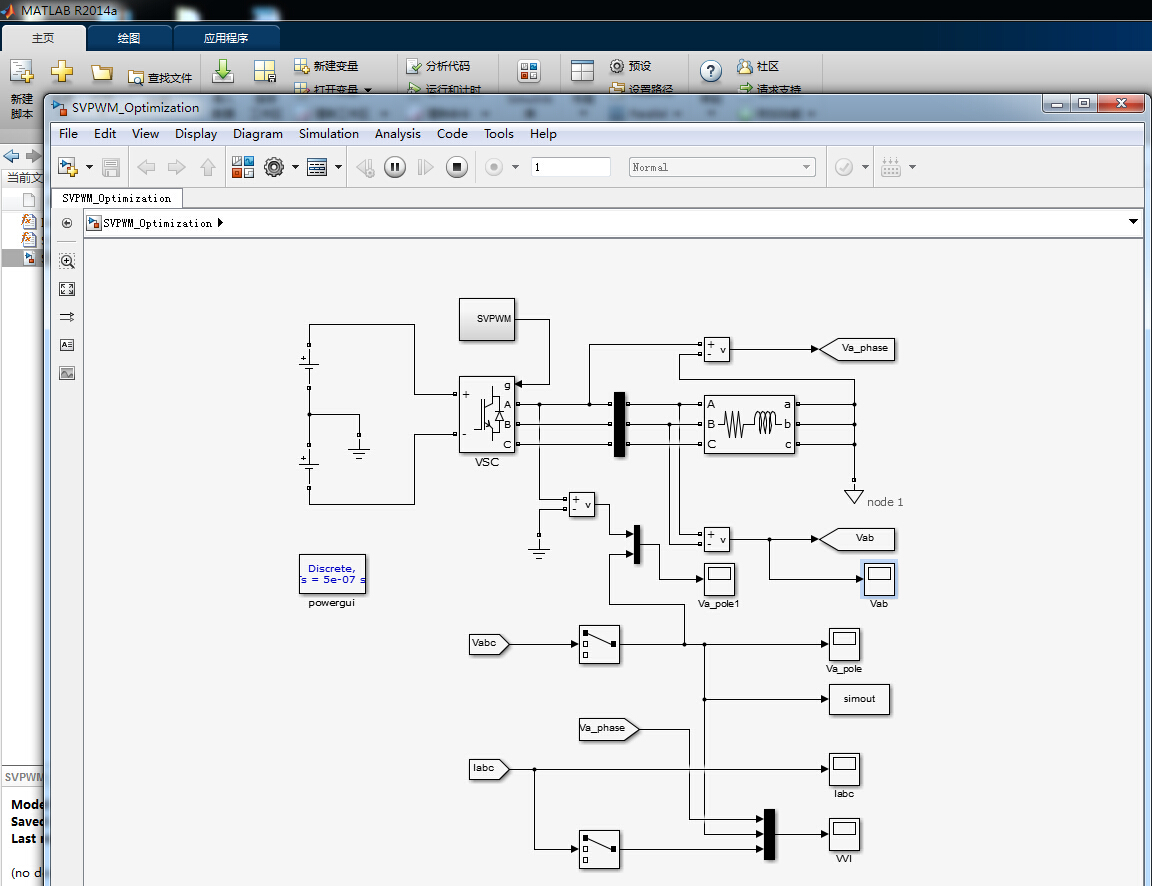Select the Vab scope block
This screenshot has height=886, width=1152.
(x=879, y=579)
